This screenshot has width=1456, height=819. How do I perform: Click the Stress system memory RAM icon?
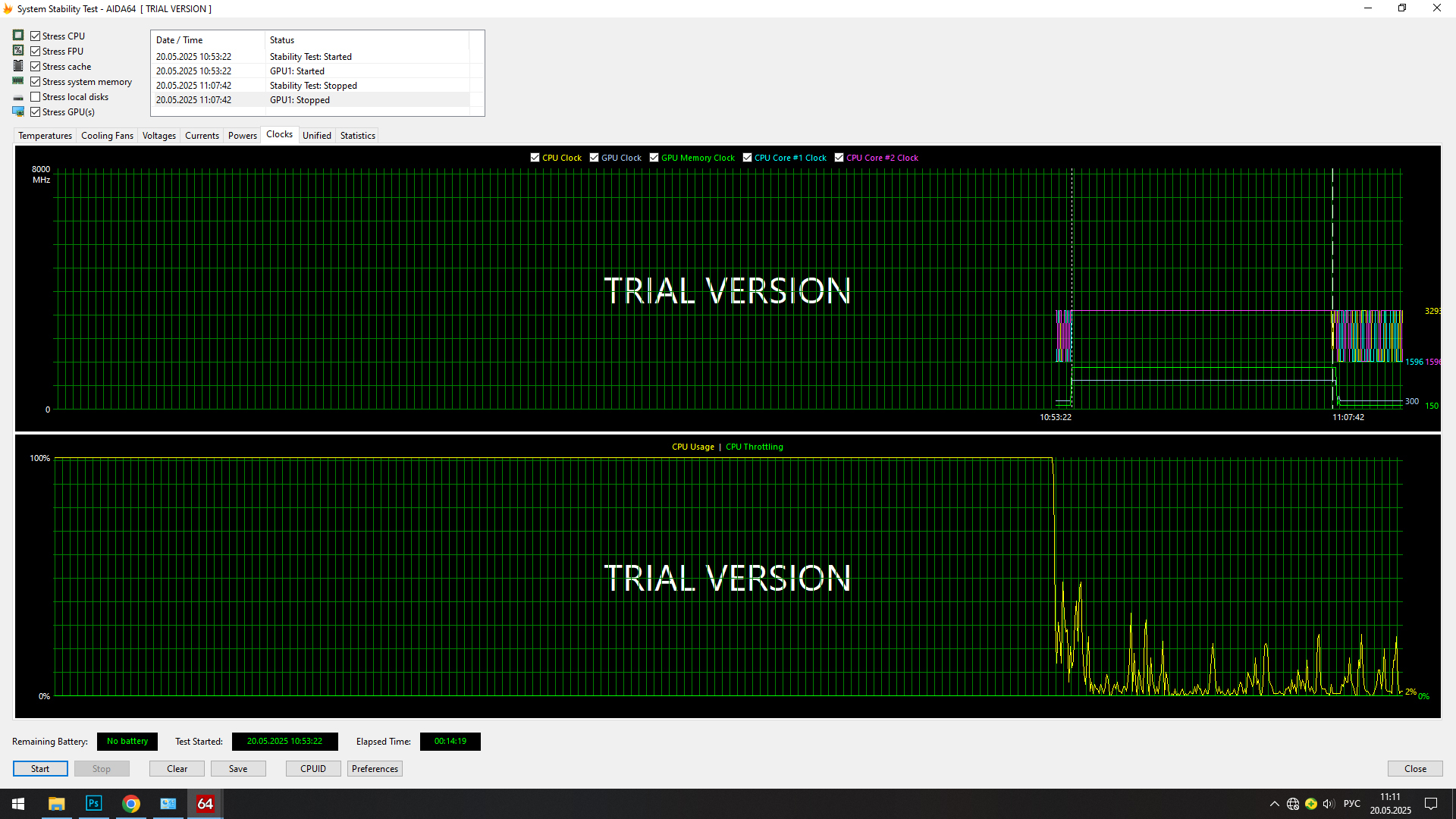18,81
